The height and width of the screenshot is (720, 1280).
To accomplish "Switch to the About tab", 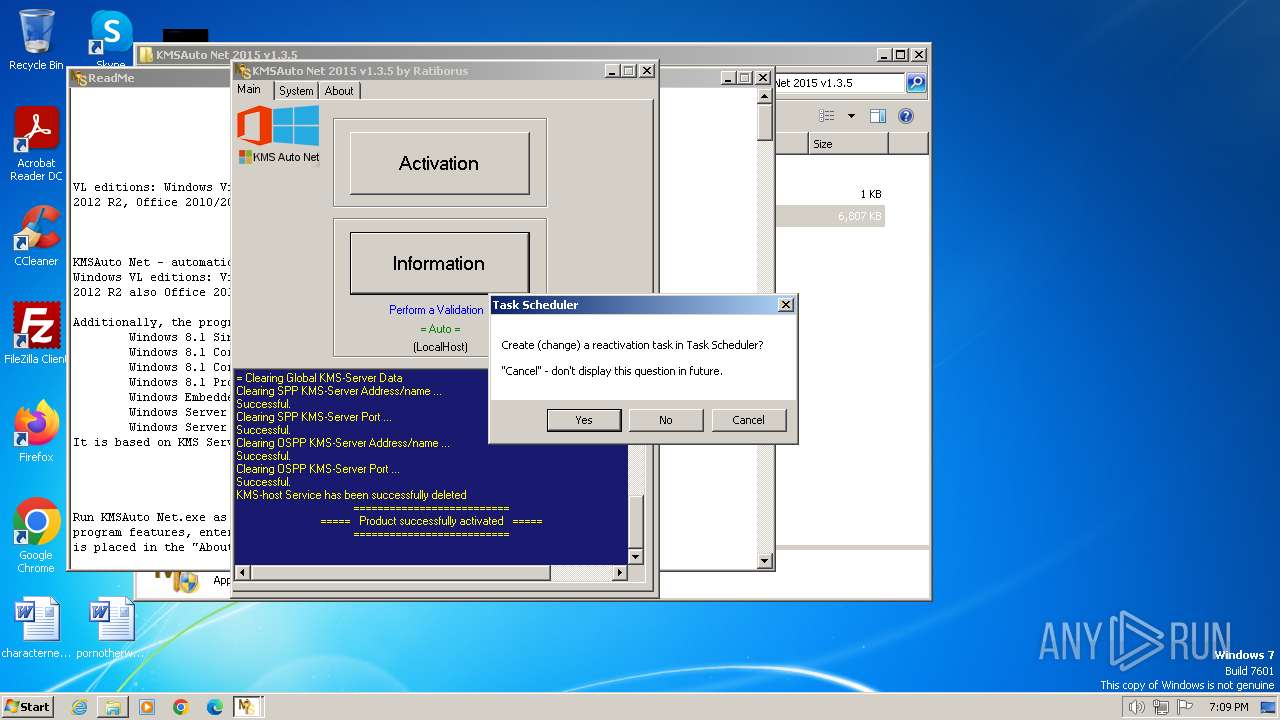I will (x=339, y=91).
